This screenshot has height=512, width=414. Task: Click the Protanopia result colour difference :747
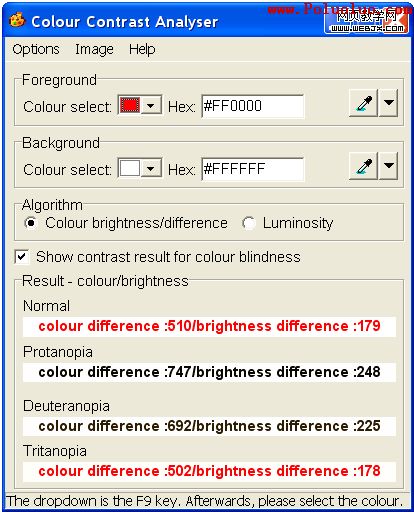pyautogui.click(x=209, y=372)
